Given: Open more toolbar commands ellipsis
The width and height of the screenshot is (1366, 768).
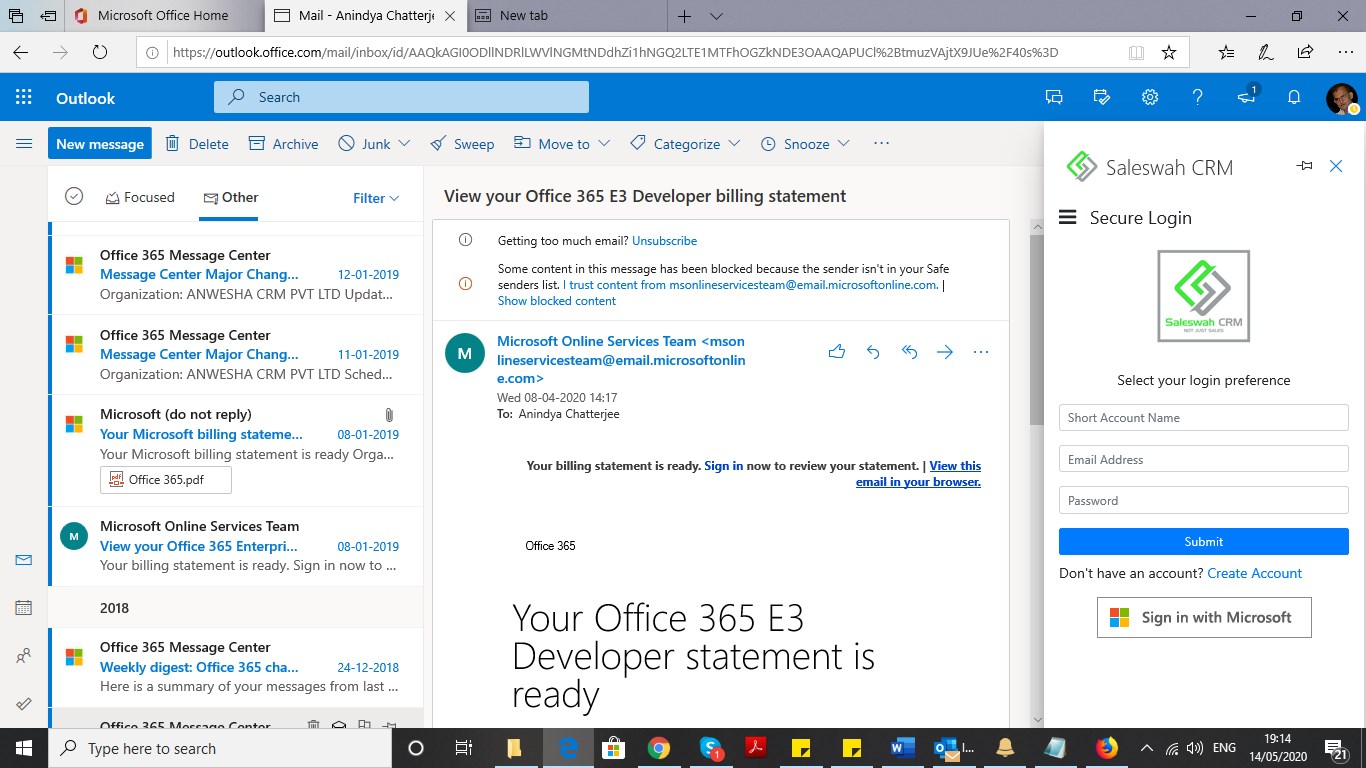Looking at the screenshot, I should pyautogui.click(x=881, y=143).
